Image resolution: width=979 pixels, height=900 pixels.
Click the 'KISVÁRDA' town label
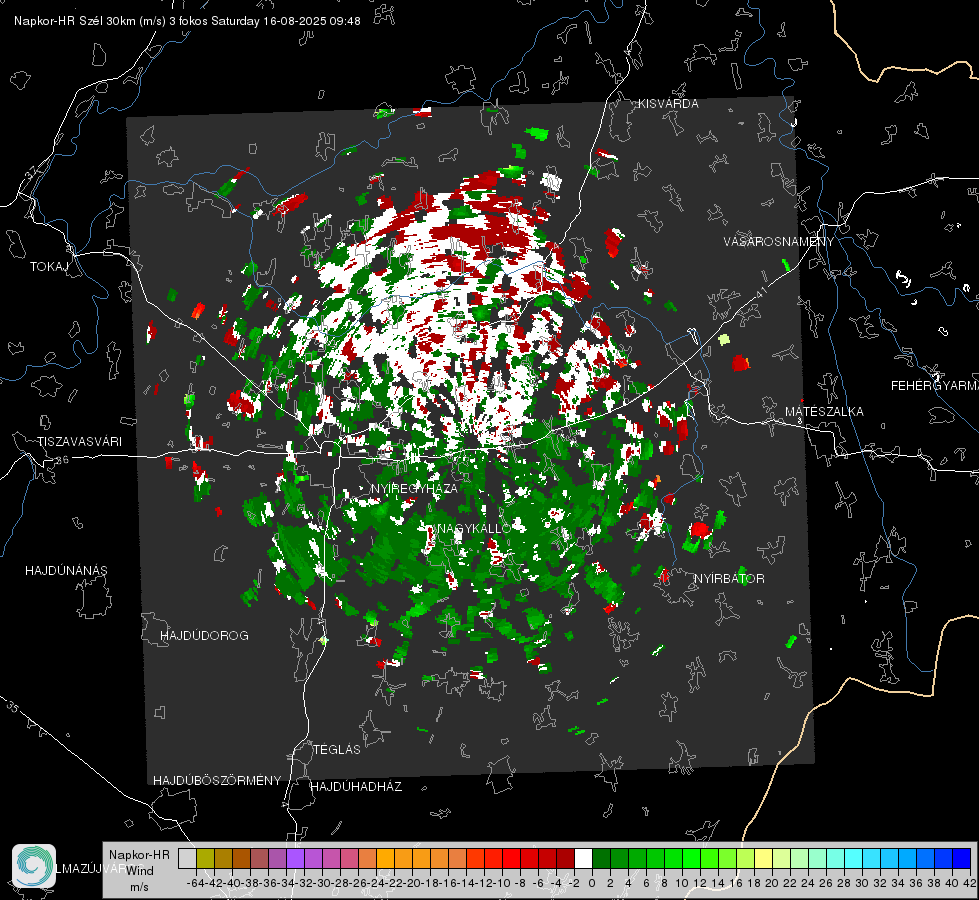[668, 104]
